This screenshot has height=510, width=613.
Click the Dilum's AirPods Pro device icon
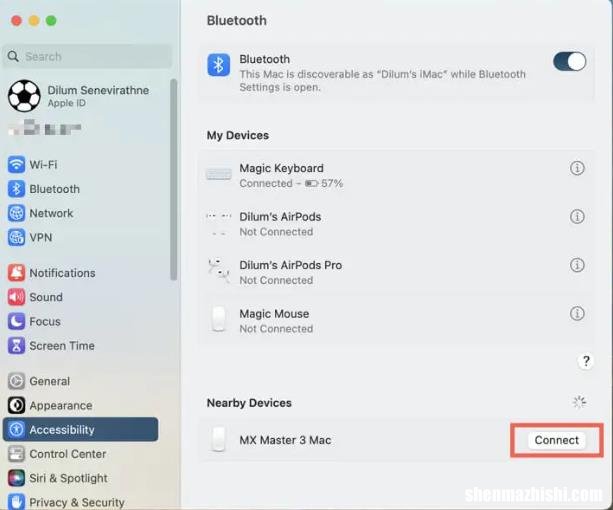pyautogui.click(x=219, y=271)
